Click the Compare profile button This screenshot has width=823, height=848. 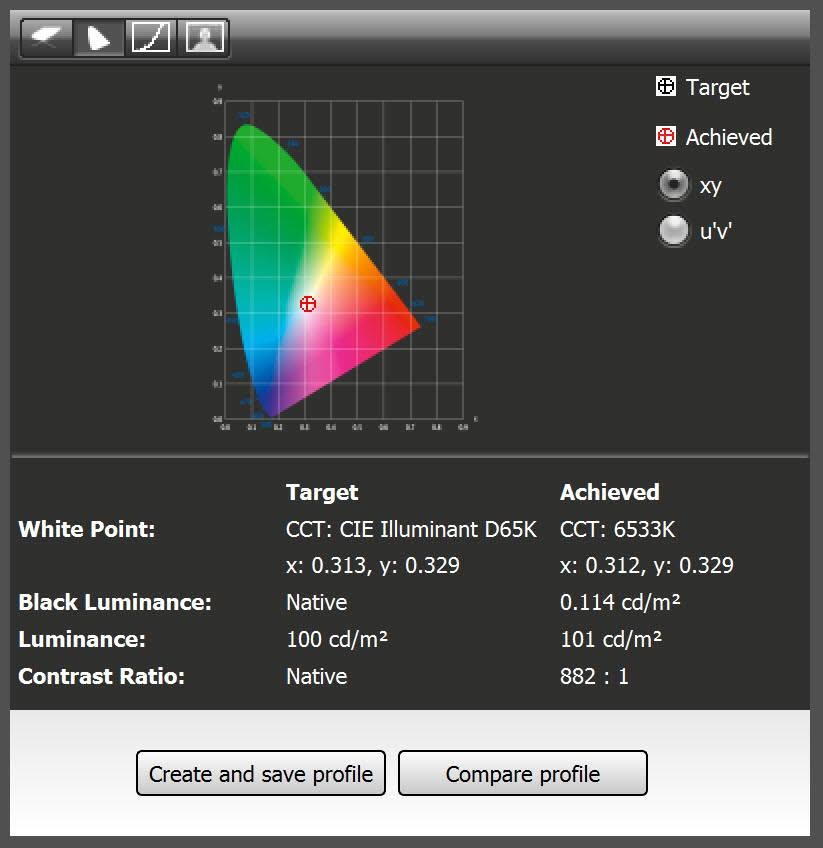(x=523, y=773)
